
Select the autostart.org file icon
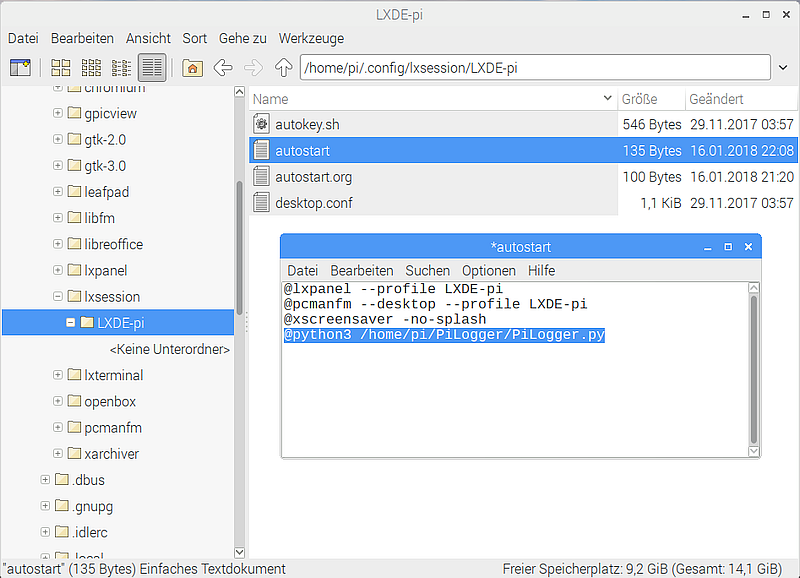click(x=262, y=177)
